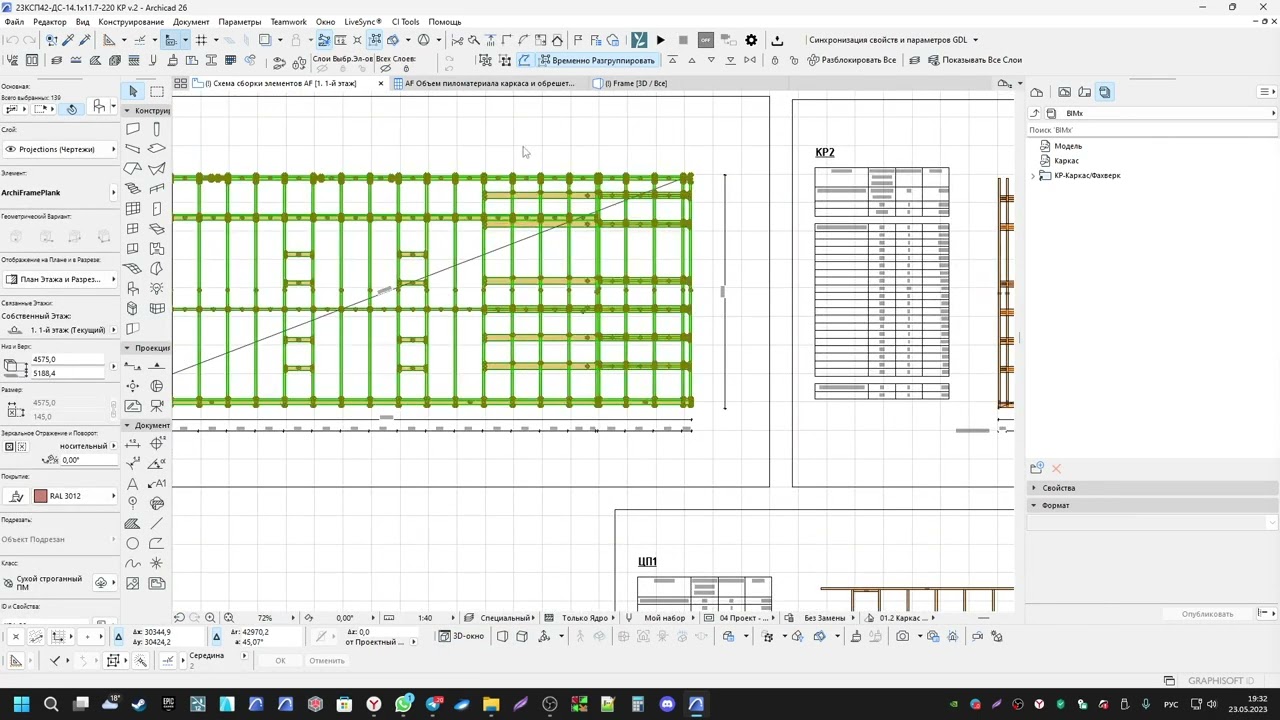
Task: Open the Projections (Чертежи) layer dropdown
Action: [x=60, y=149]
